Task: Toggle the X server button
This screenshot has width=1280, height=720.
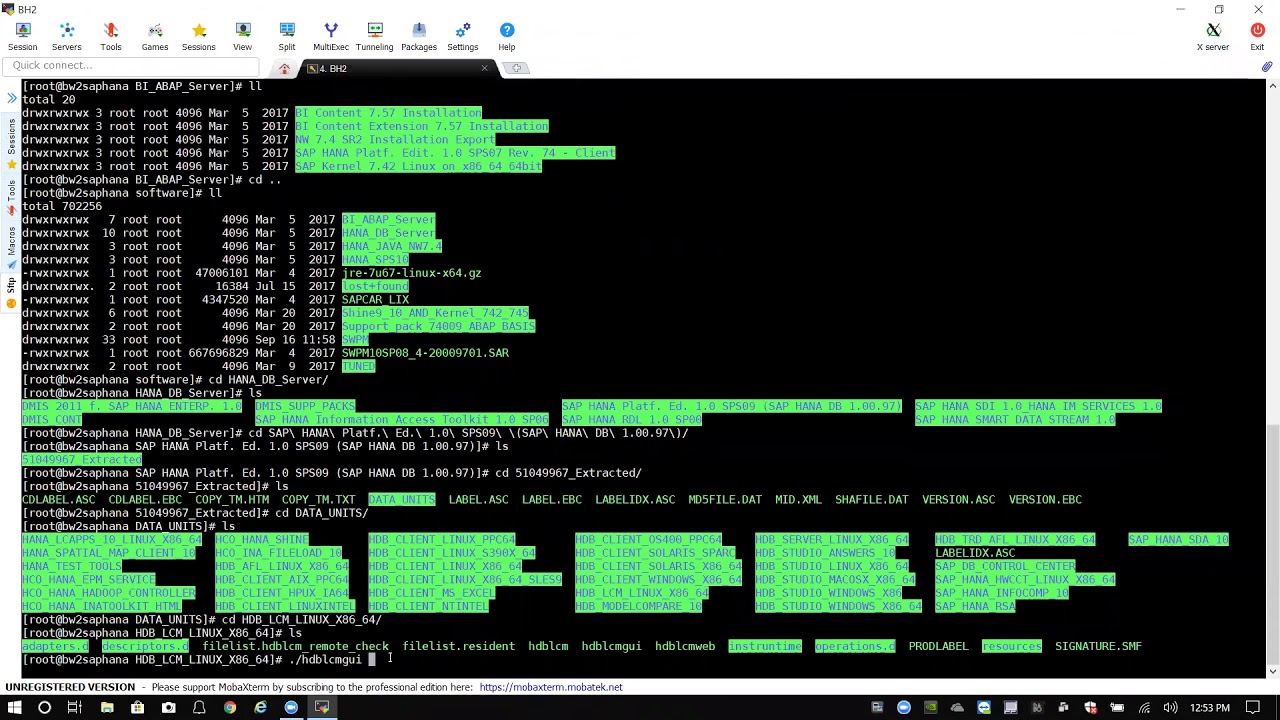Action: tap(1213, 37)
